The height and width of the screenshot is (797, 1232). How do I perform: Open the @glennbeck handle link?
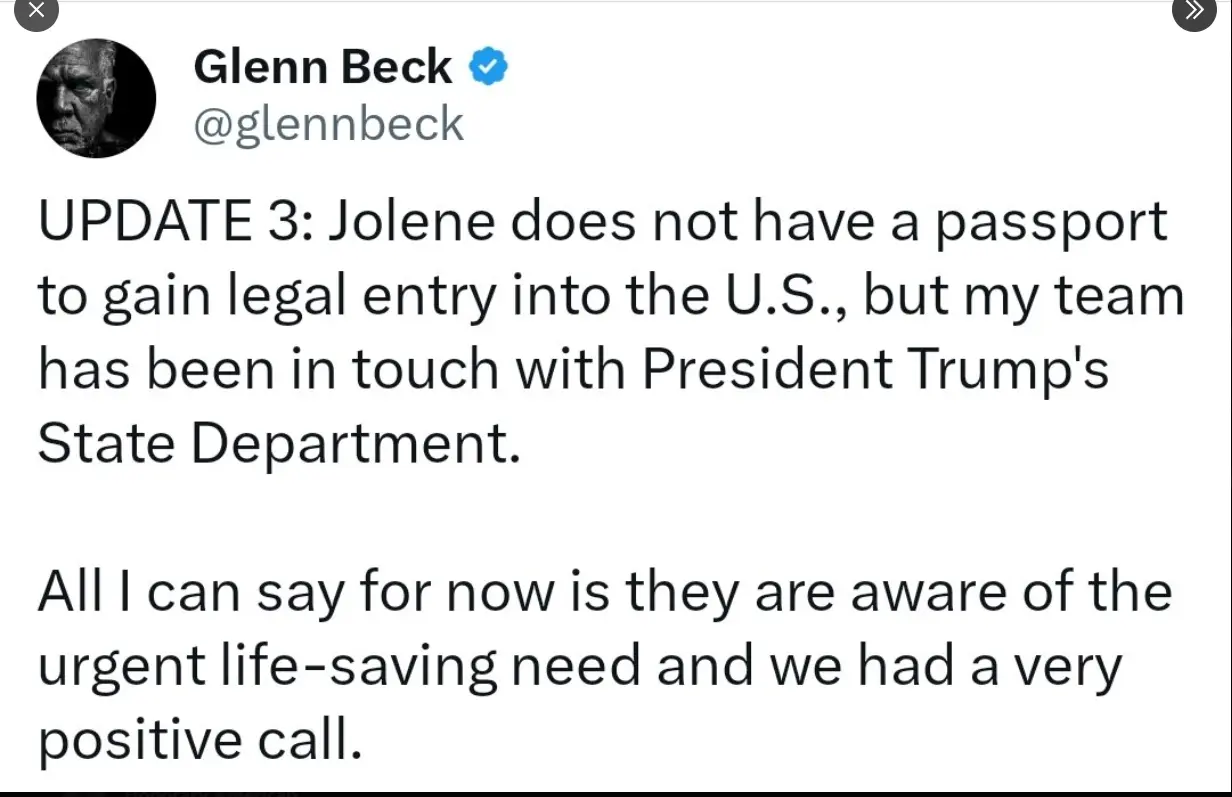(x=328, y=125)
